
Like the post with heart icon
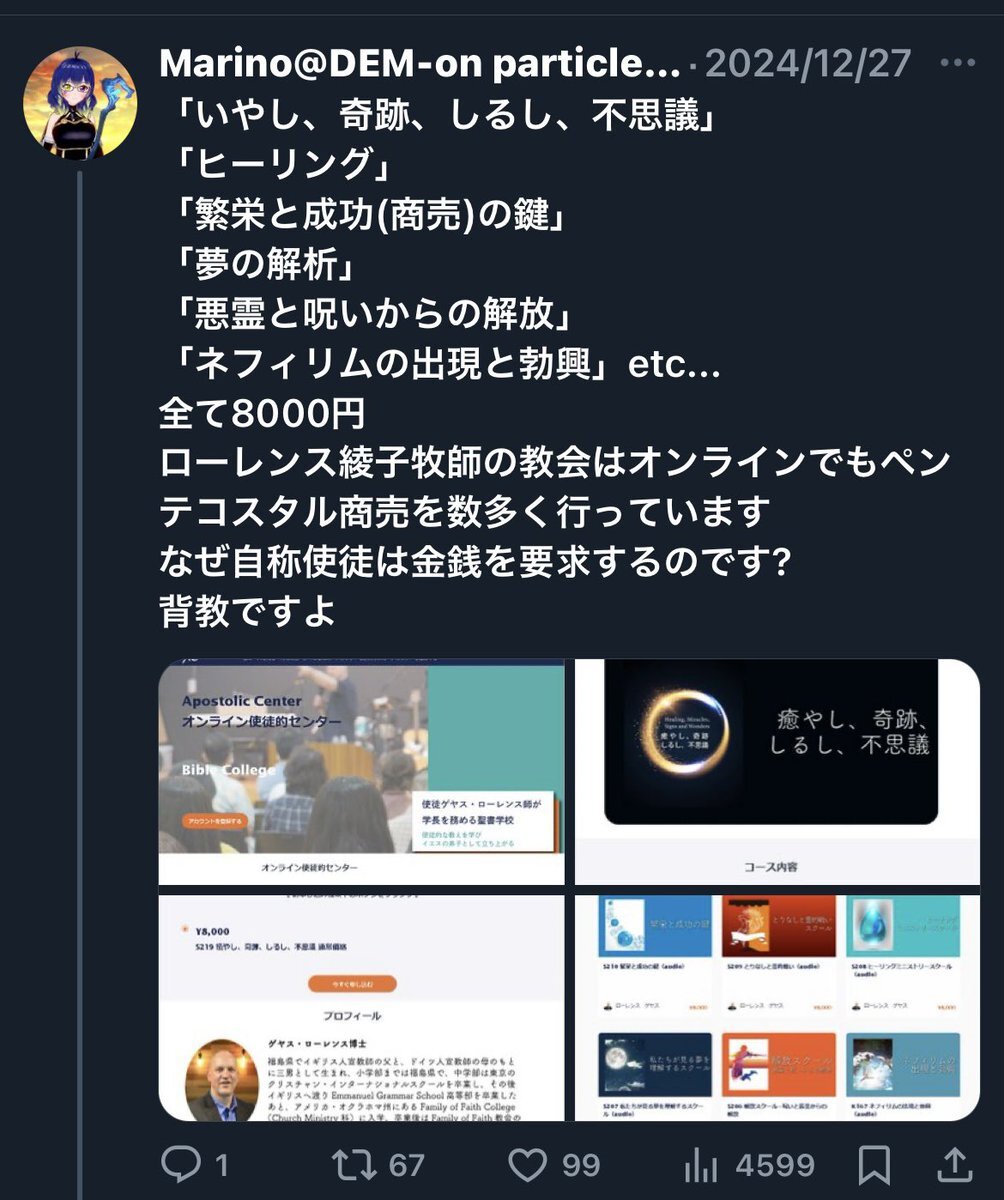[x=528, y=1164]
